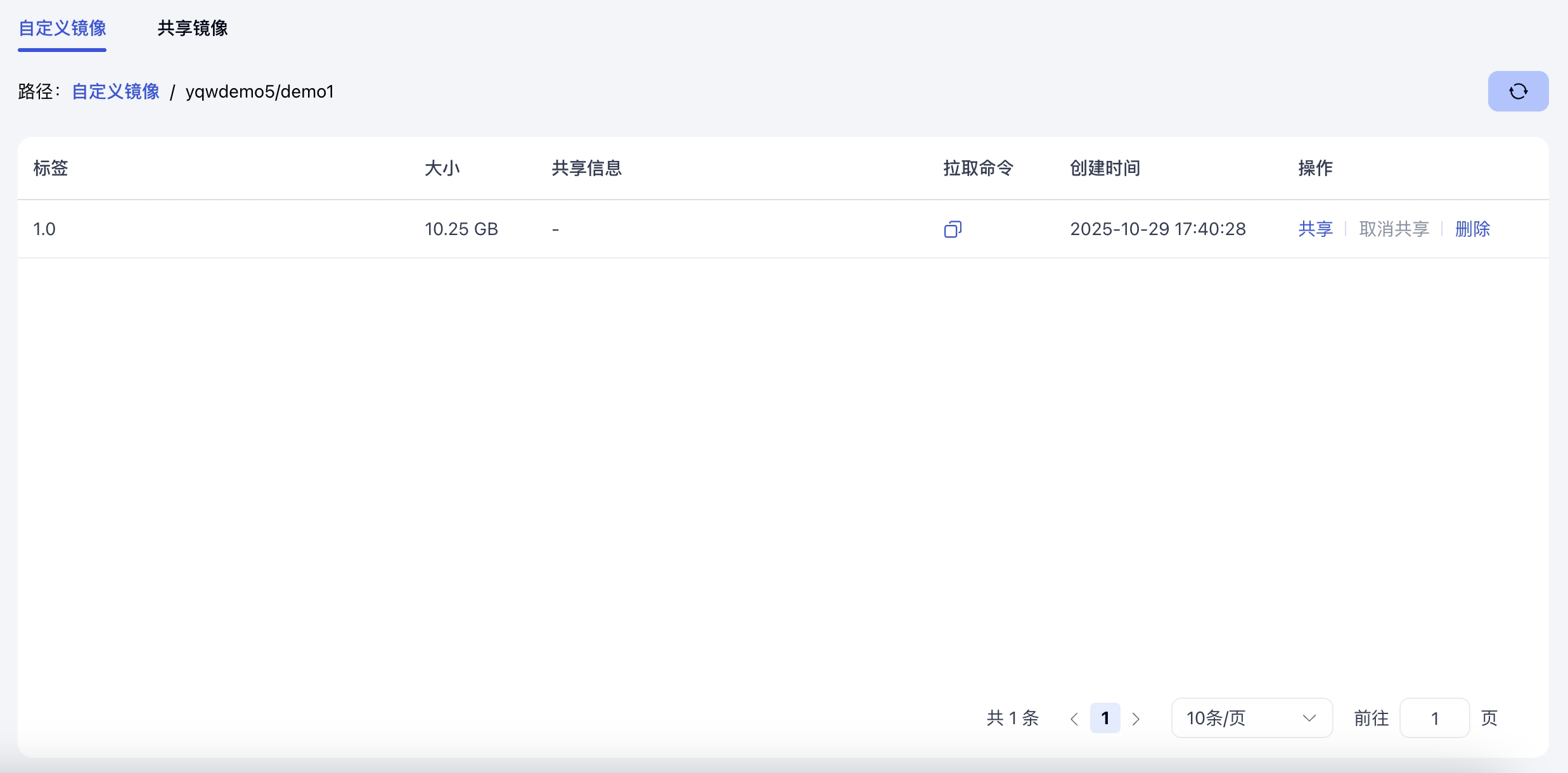The height and width of the screenshot is (773, 1568).
Task: Delete tag 1.0 using 删除
Action: (1472, 229)
